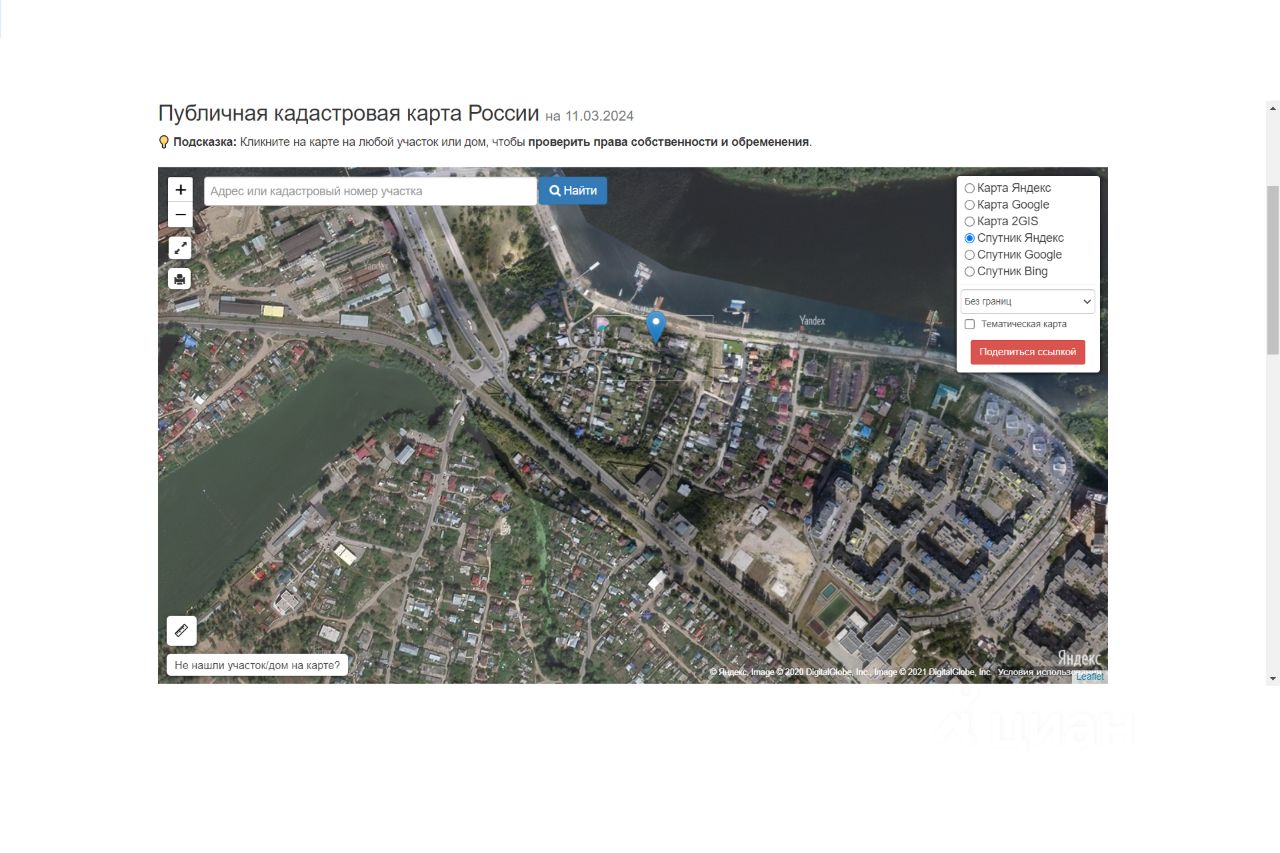
Task: Click Не нашли участок/дом на карте?
Action: click(257, 665)
